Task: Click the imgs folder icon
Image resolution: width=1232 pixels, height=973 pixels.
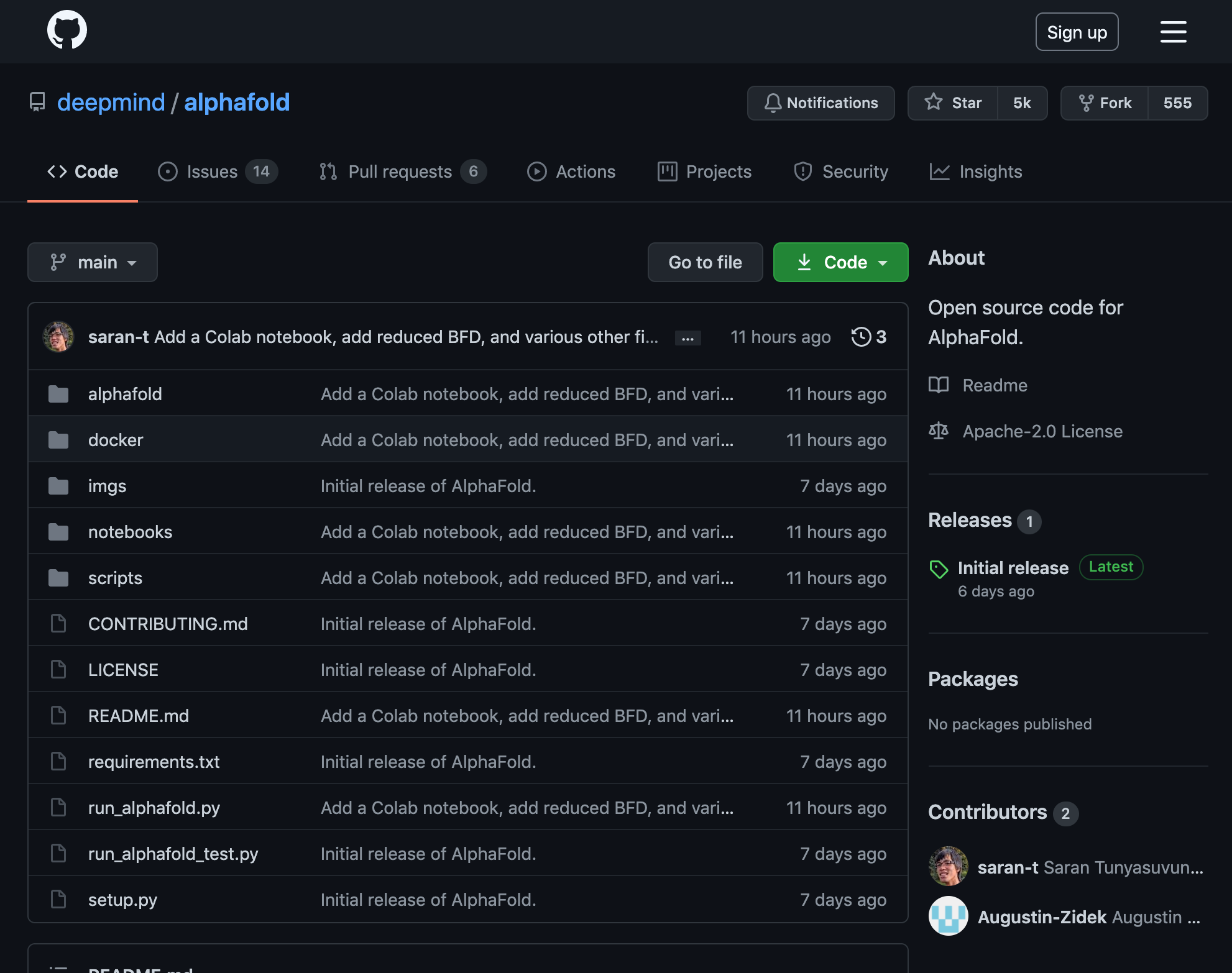Action: click(x=58, y=486)
